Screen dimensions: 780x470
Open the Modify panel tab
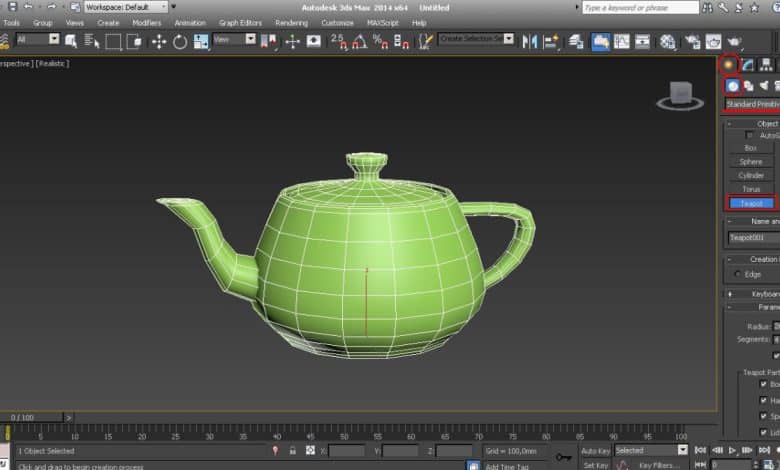coord(747,65)
